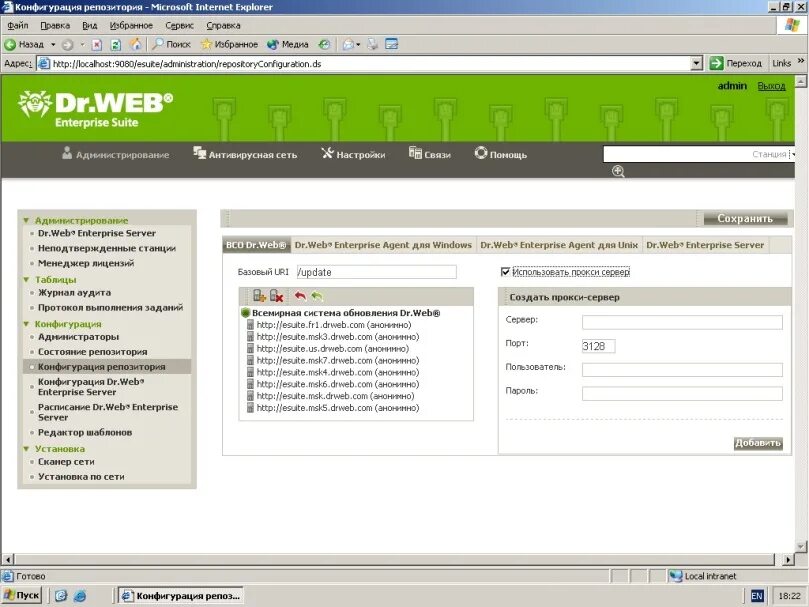Click Выход logout link
Image resolution: width=809 pixels, height=607 pixels.
[x=771, y=86]
